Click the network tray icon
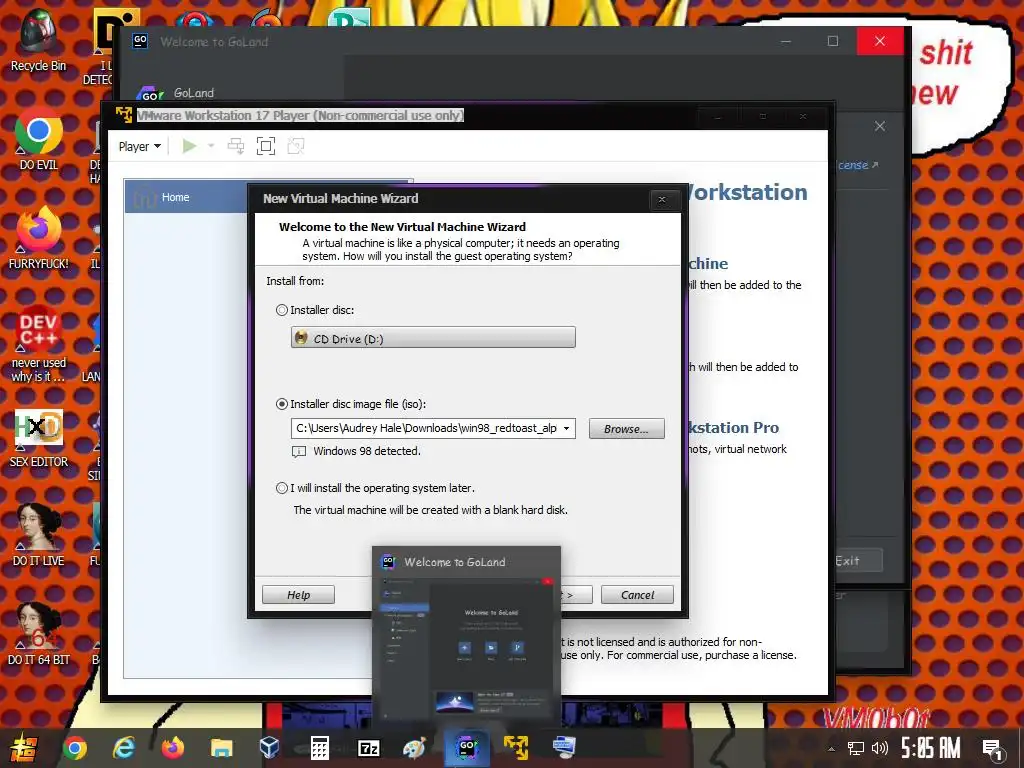Image resolution: width=1024 pixels, height=768 pixels. click(856, 749)
